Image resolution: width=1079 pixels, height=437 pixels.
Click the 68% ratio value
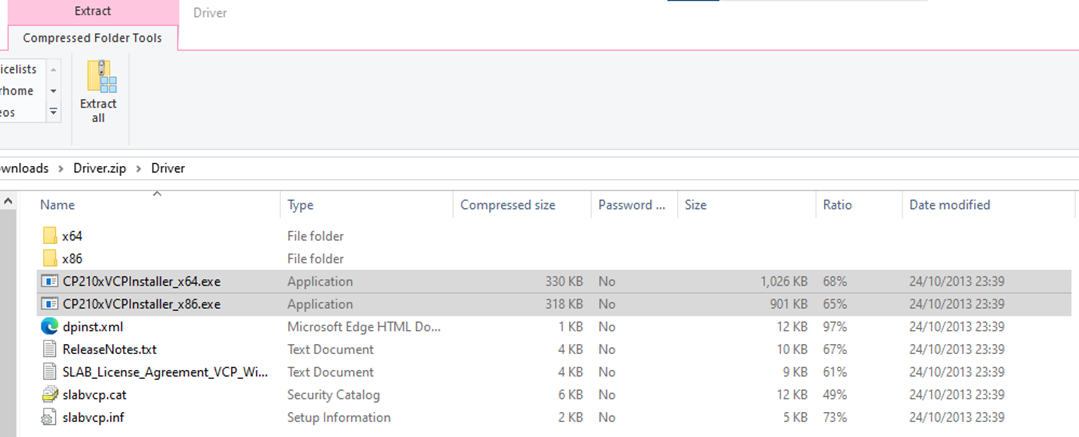coord(835,281)
